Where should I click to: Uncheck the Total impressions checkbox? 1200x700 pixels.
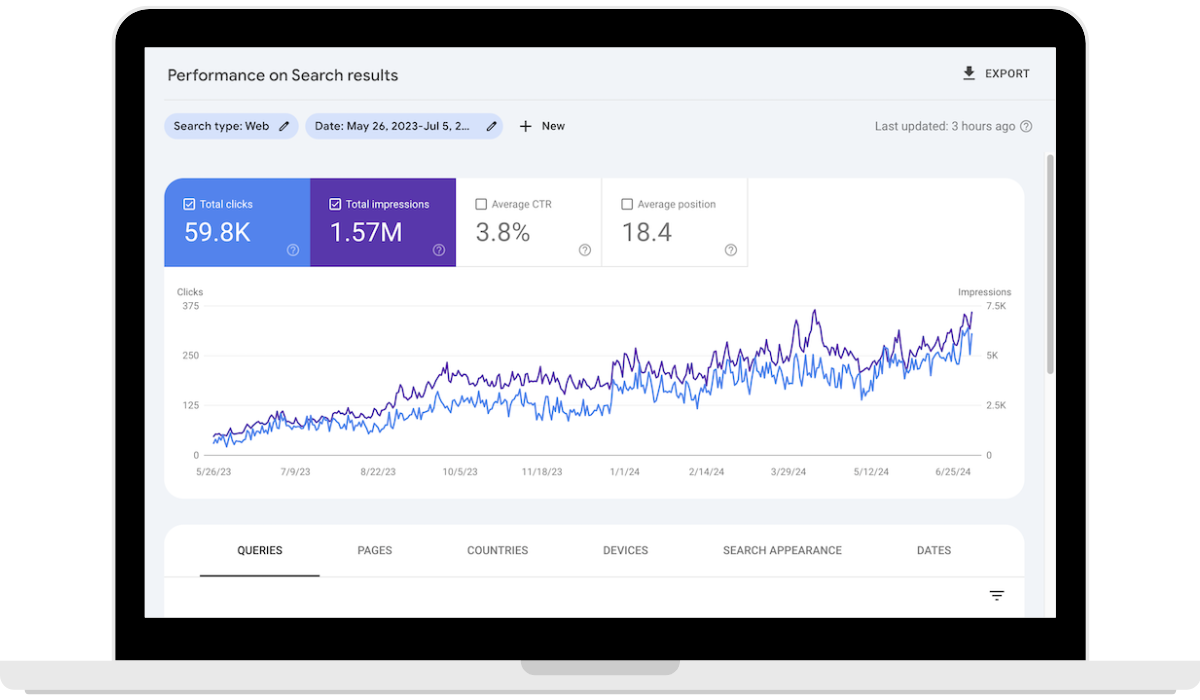pos(334,203)
